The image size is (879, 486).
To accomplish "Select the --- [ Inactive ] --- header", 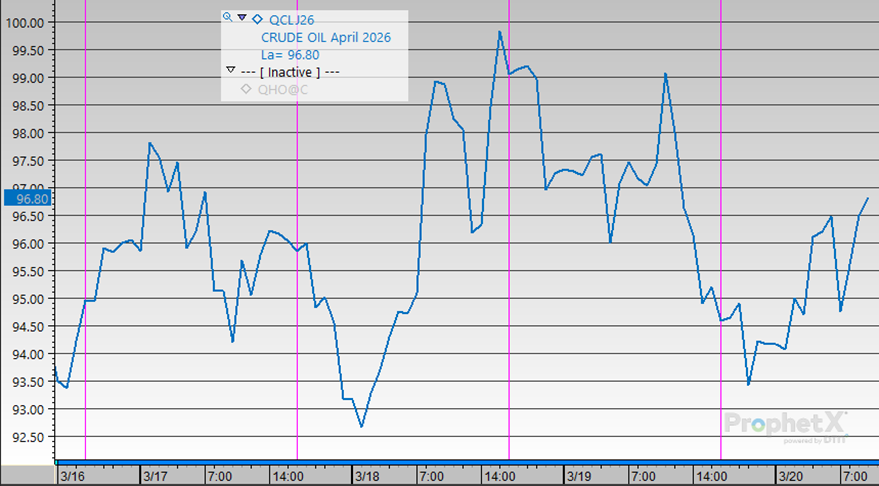I will [291, 71].
